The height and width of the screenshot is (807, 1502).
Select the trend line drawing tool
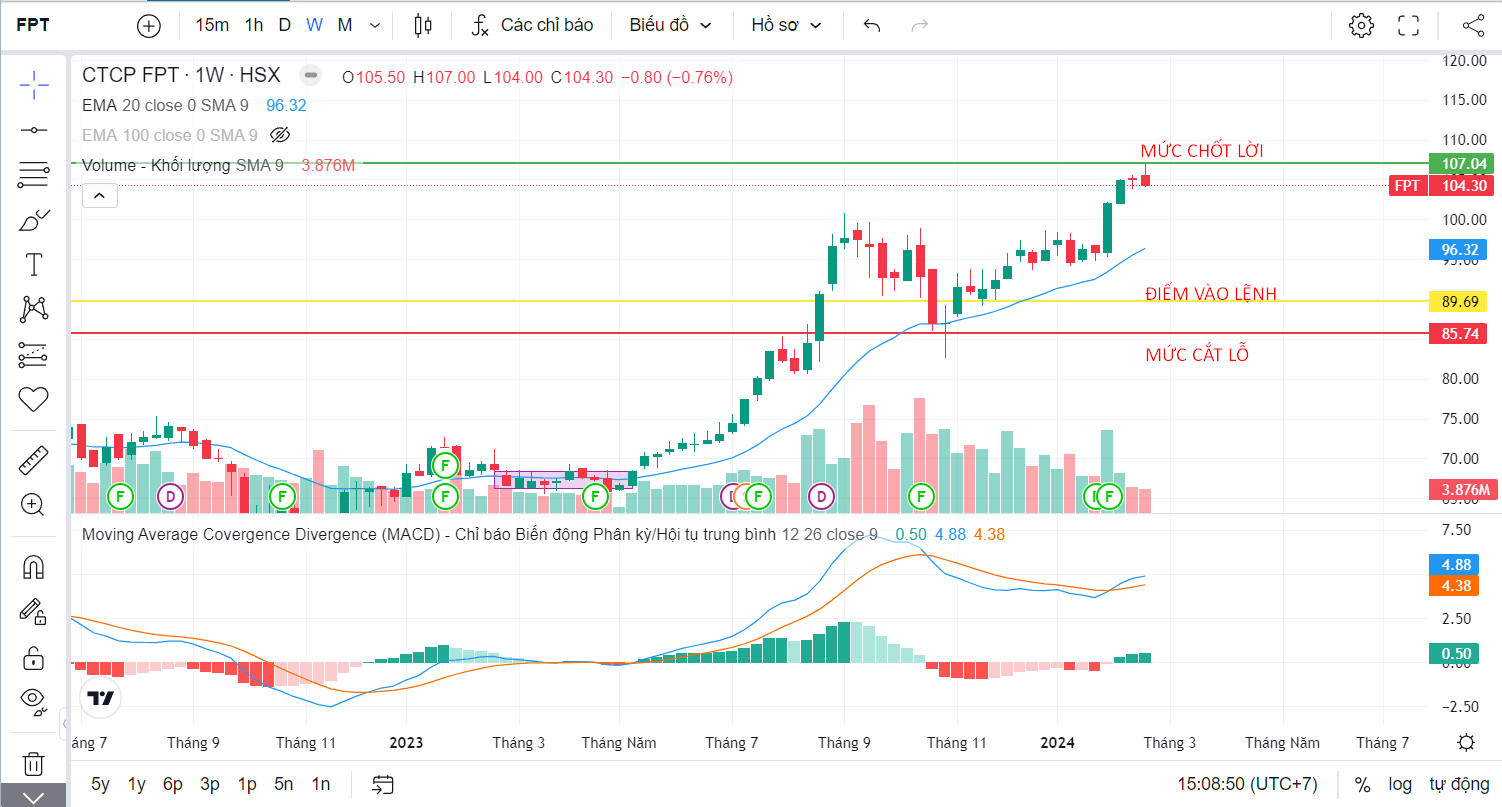(34, 130)
